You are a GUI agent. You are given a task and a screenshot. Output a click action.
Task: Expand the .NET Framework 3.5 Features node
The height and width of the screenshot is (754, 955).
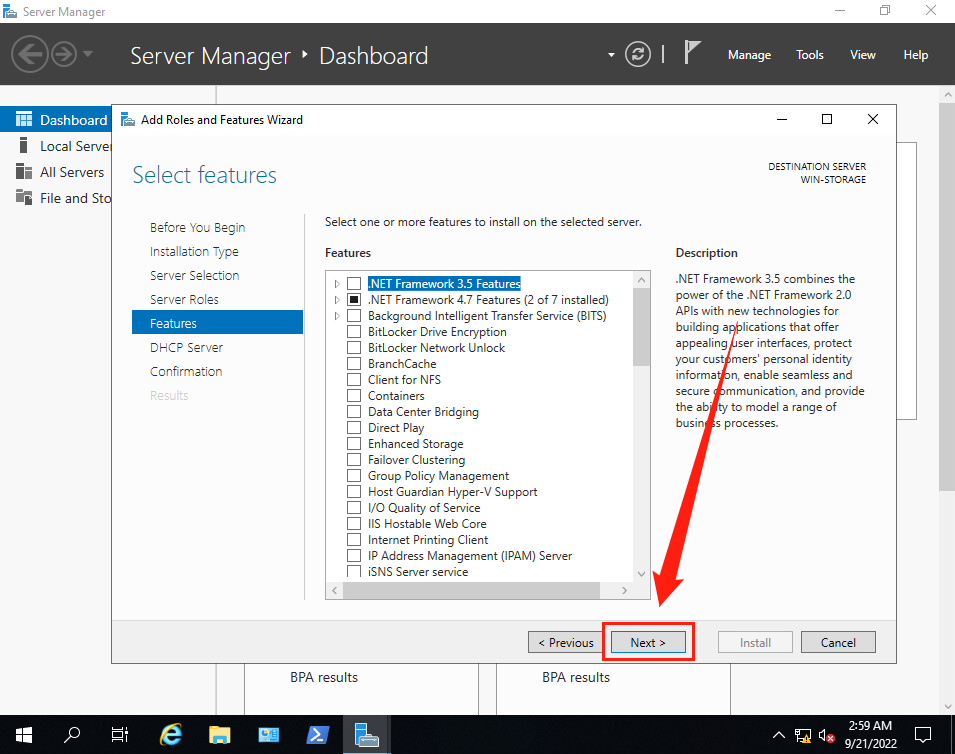[338, 284]
